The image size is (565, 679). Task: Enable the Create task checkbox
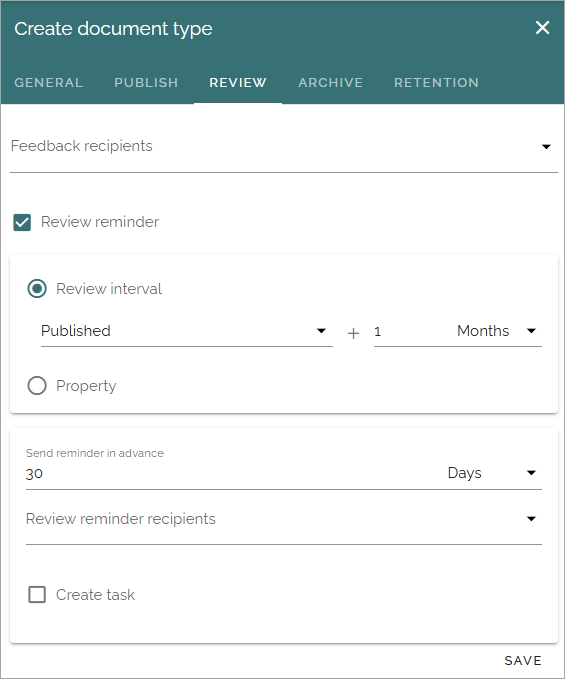tap(37, 595)
